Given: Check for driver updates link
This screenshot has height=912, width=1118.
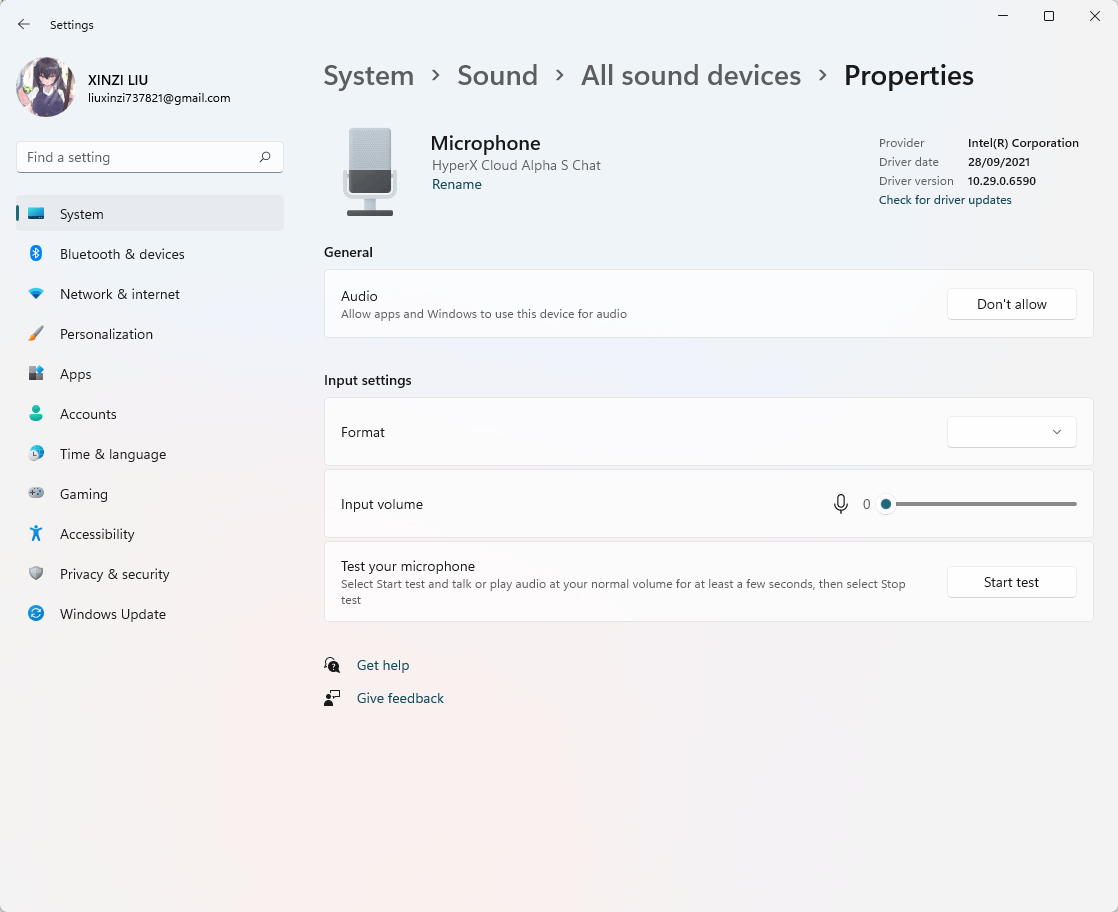Looking at the screenshot, I should (x=945, y=200).
